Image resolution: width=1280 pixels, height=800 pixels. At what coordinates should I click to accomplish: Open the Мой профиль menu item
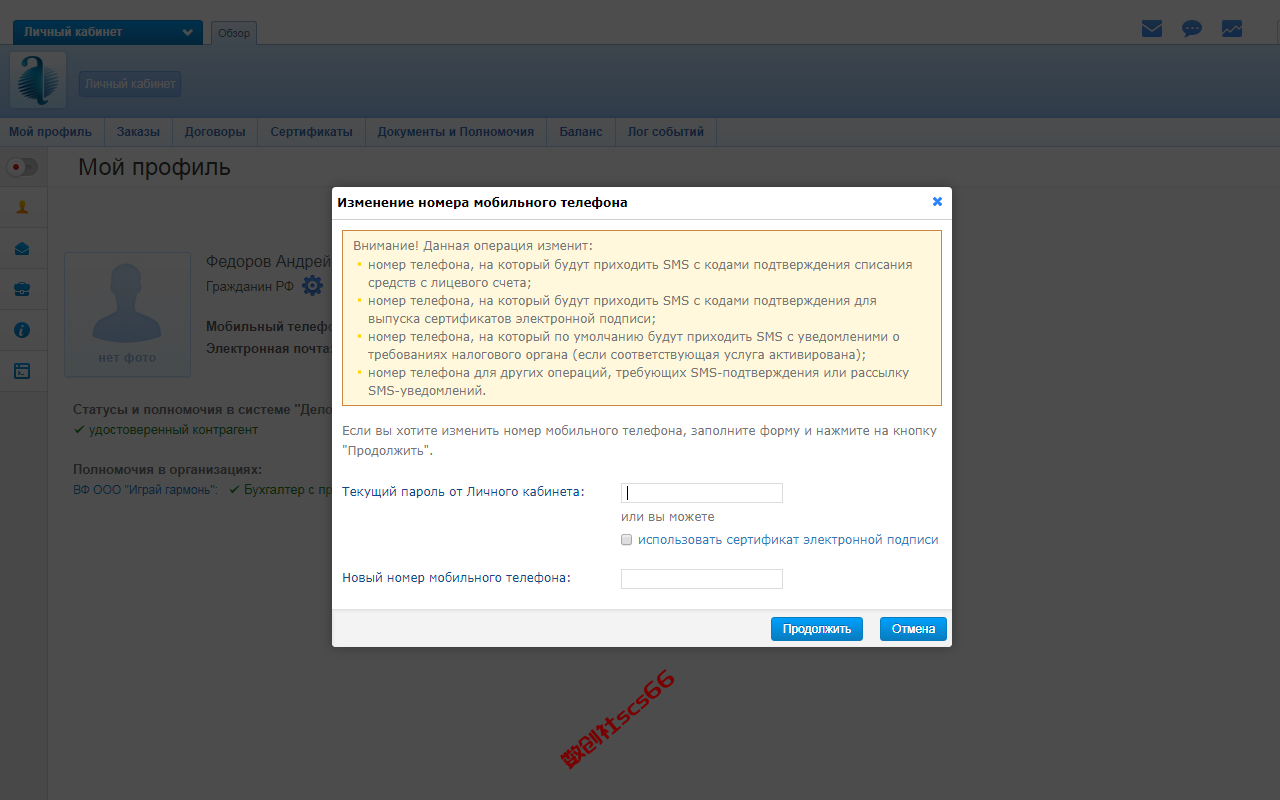click(x=51, y=132)
